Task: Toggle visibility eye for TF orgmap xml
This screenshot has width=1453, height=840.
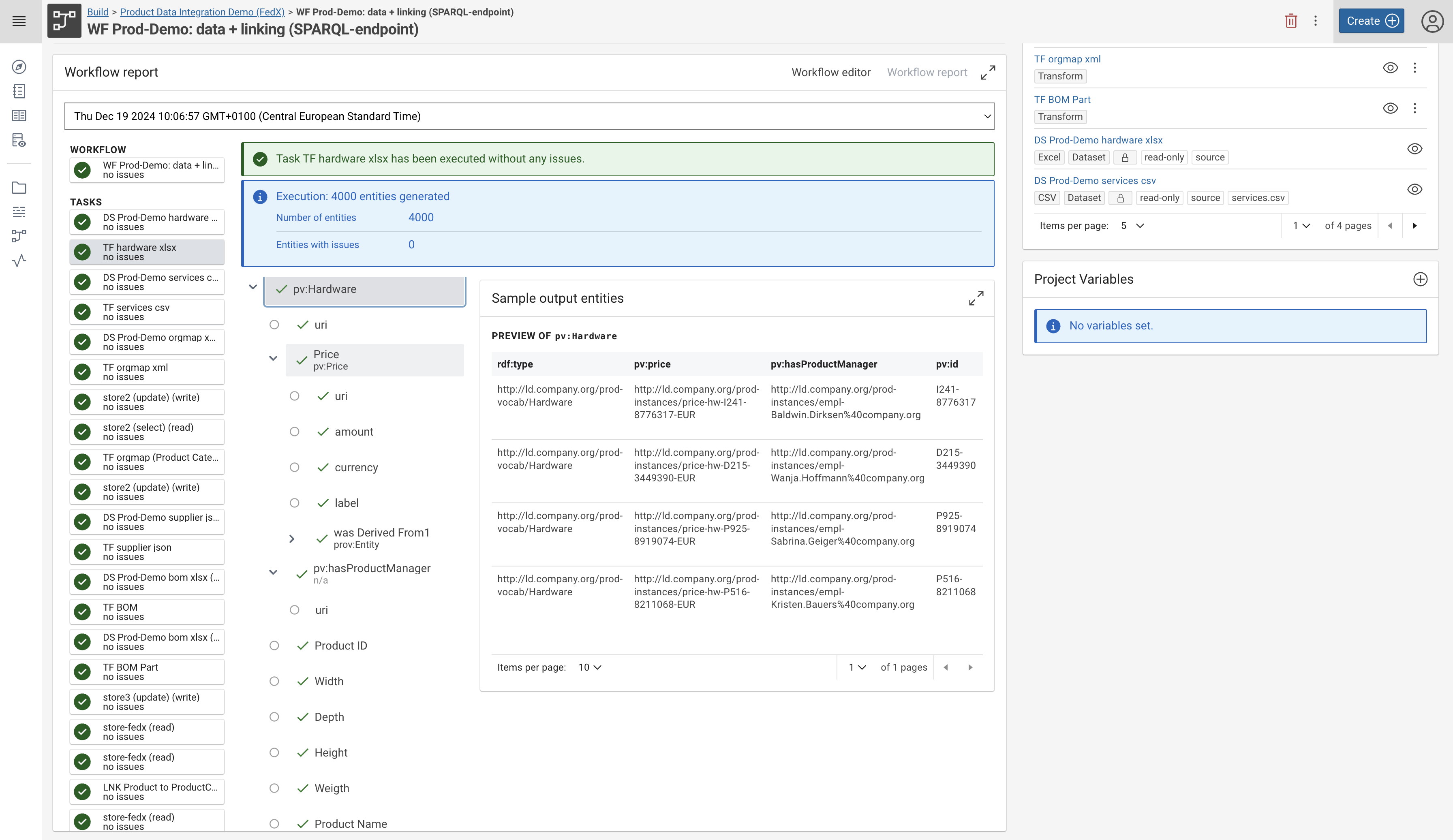Action: point(1390,67)
